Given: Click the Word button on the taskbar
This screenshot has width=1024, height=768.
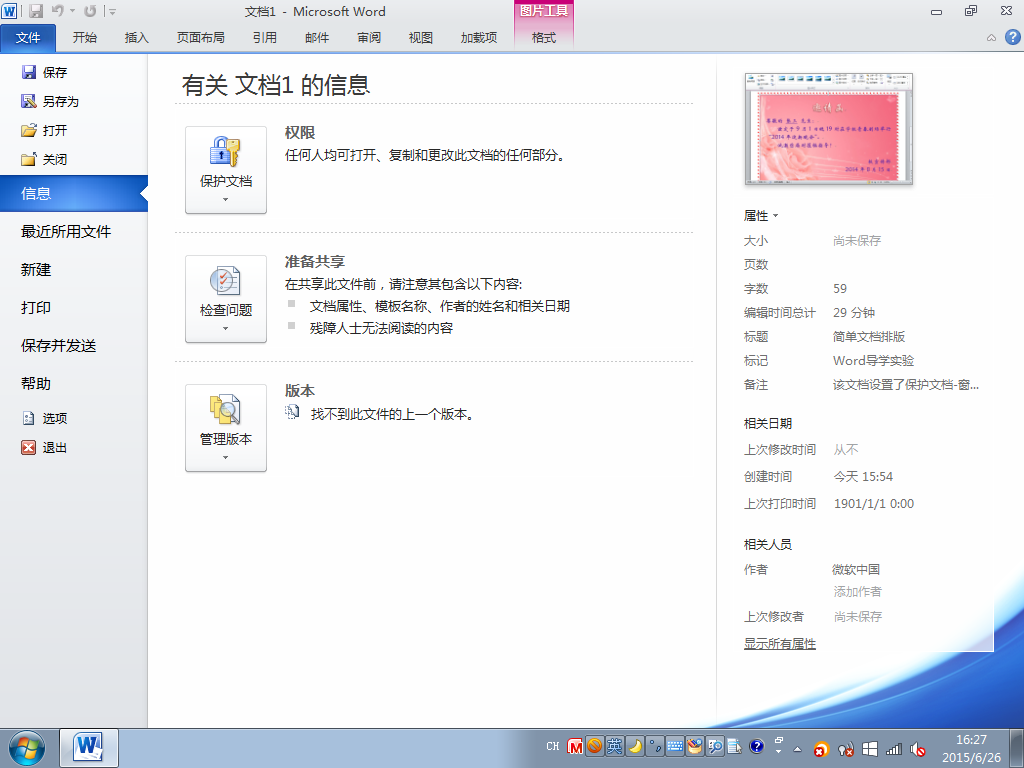Looking at the screenshot, I should 89,748.
